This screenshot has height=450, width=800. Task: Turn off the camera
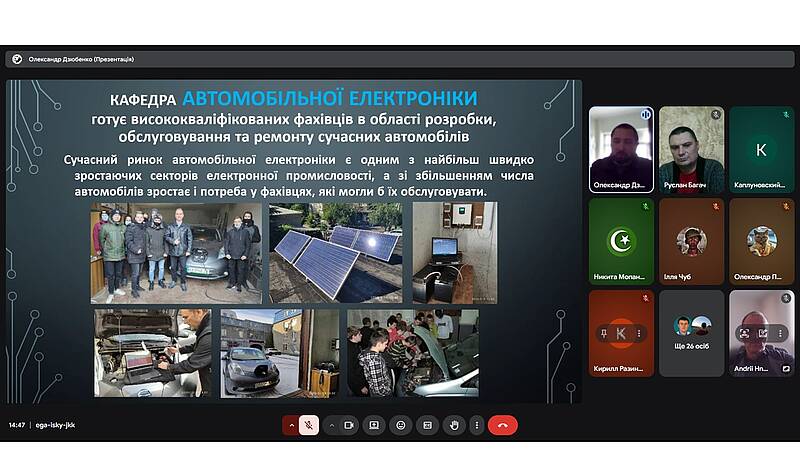tap(349, 425)
